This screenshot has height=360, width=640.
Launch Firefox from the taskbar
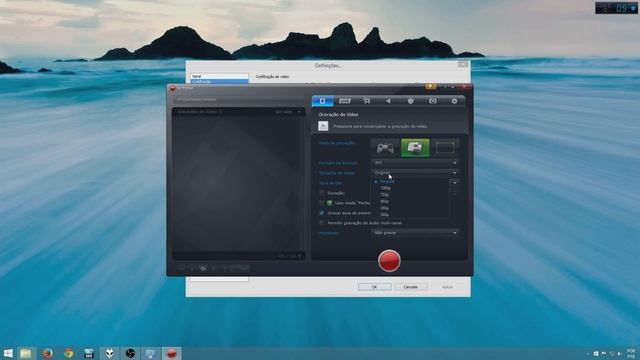pyautogui.click(x=48, y=353)
